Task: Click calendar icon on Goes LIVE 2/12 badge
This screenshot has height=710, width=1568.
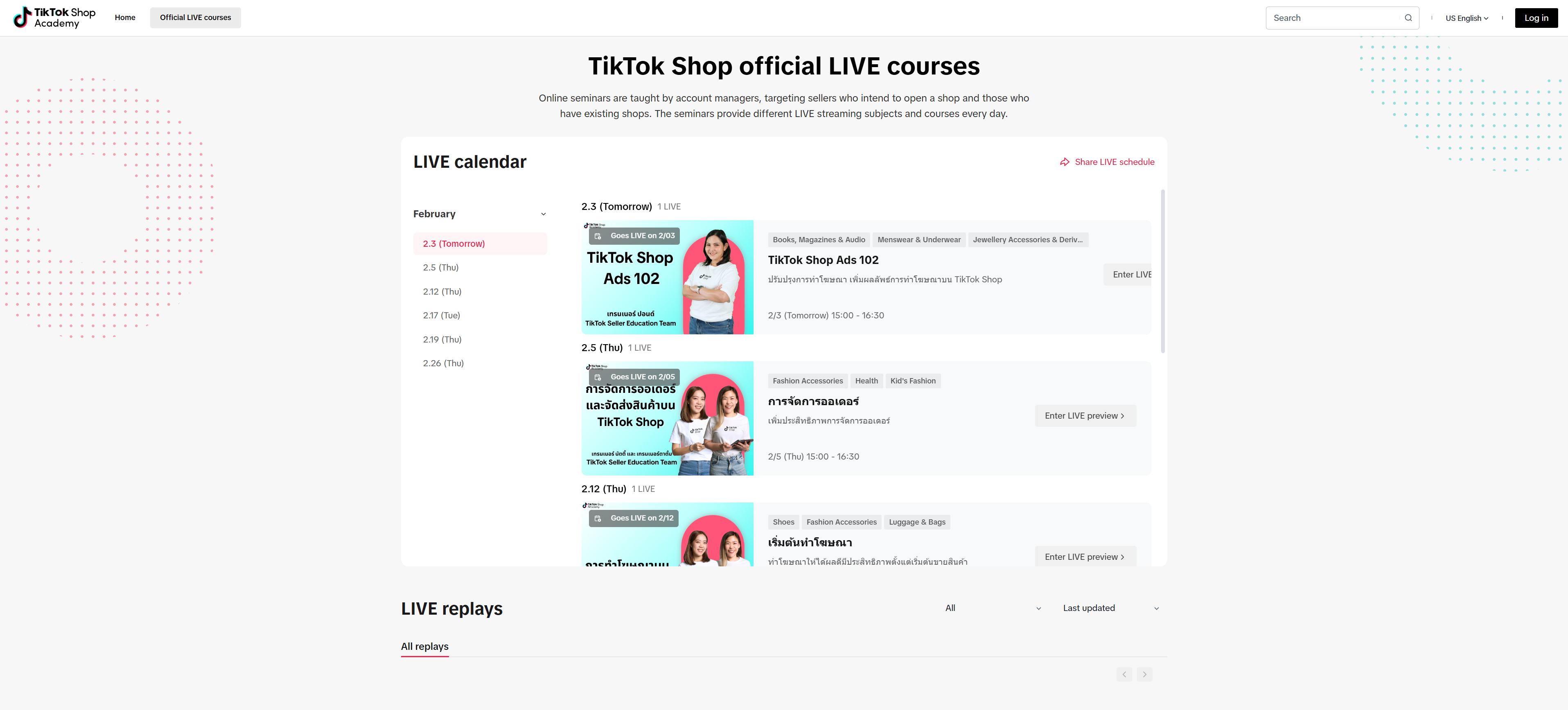Action: coord(598,518)
